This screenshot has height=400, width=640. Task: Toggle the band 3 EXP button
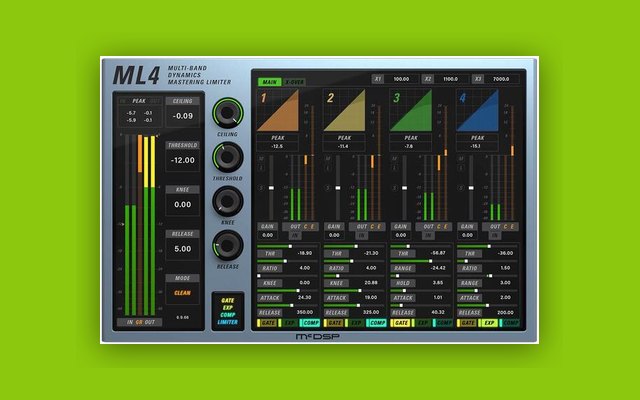tap(422, 323)
